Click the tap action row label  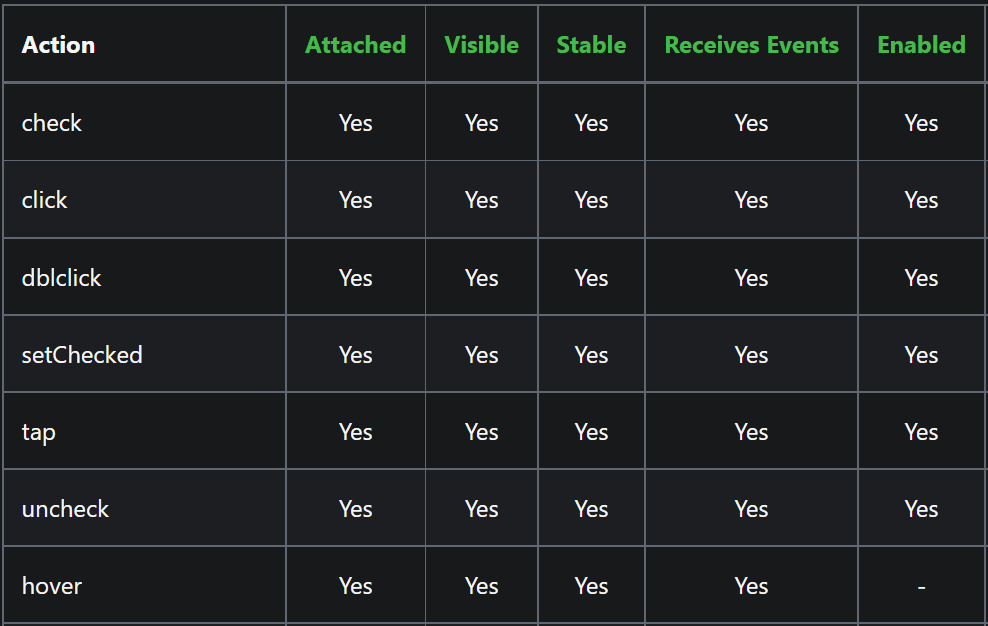point(38,433)
